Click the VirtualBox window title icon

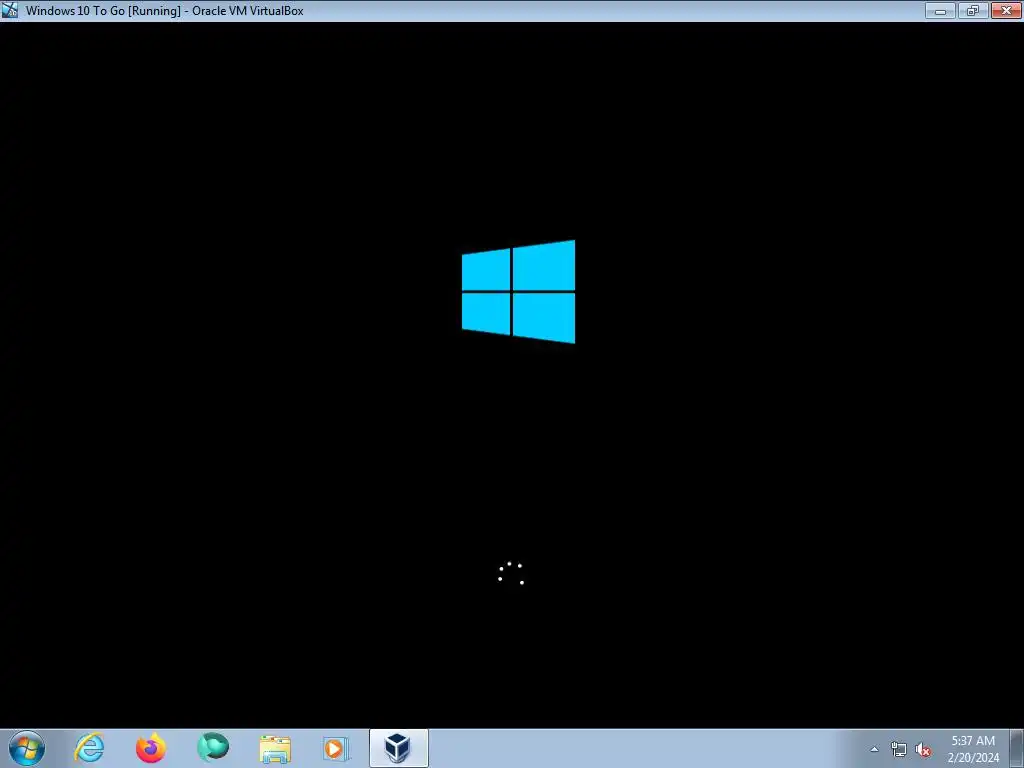pyautogui.click(x=10, y=10)
